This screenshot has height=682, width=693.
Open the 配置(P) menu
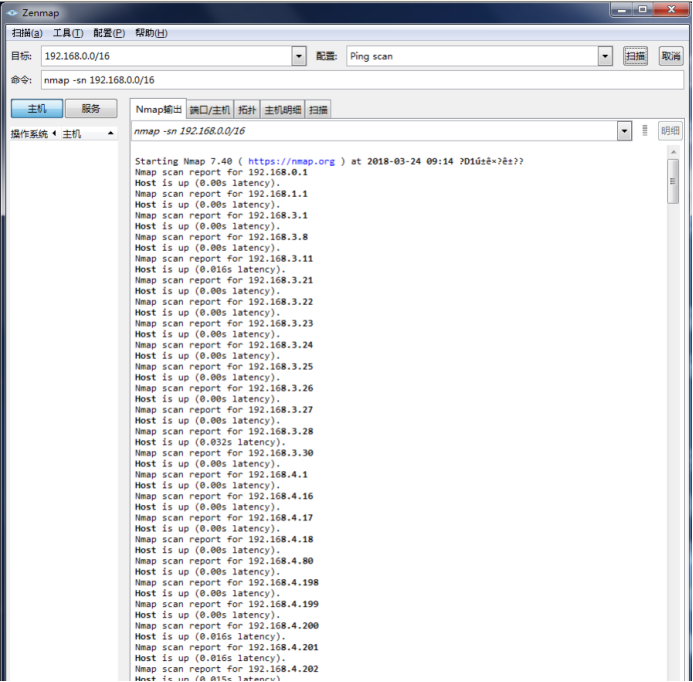point(109,33)
